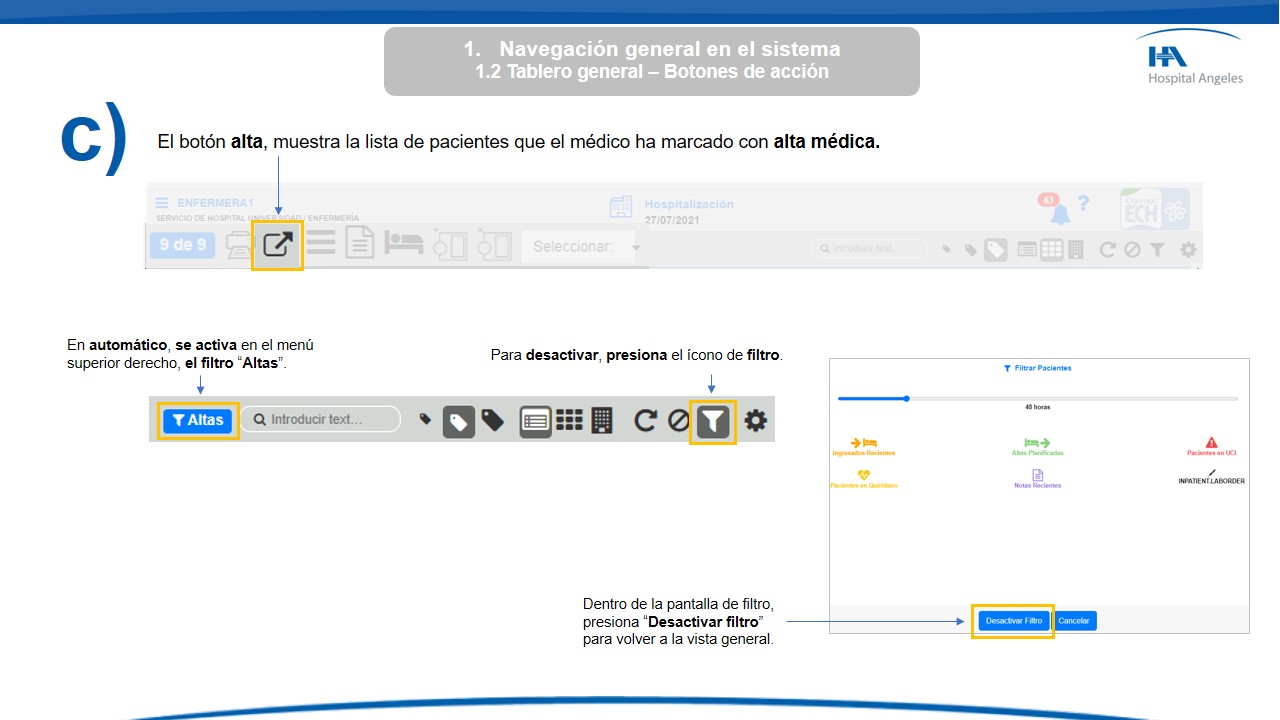The image size is (1280, 720).
Task: Click the 48 horas slider handle
Action: coord(906,398)
